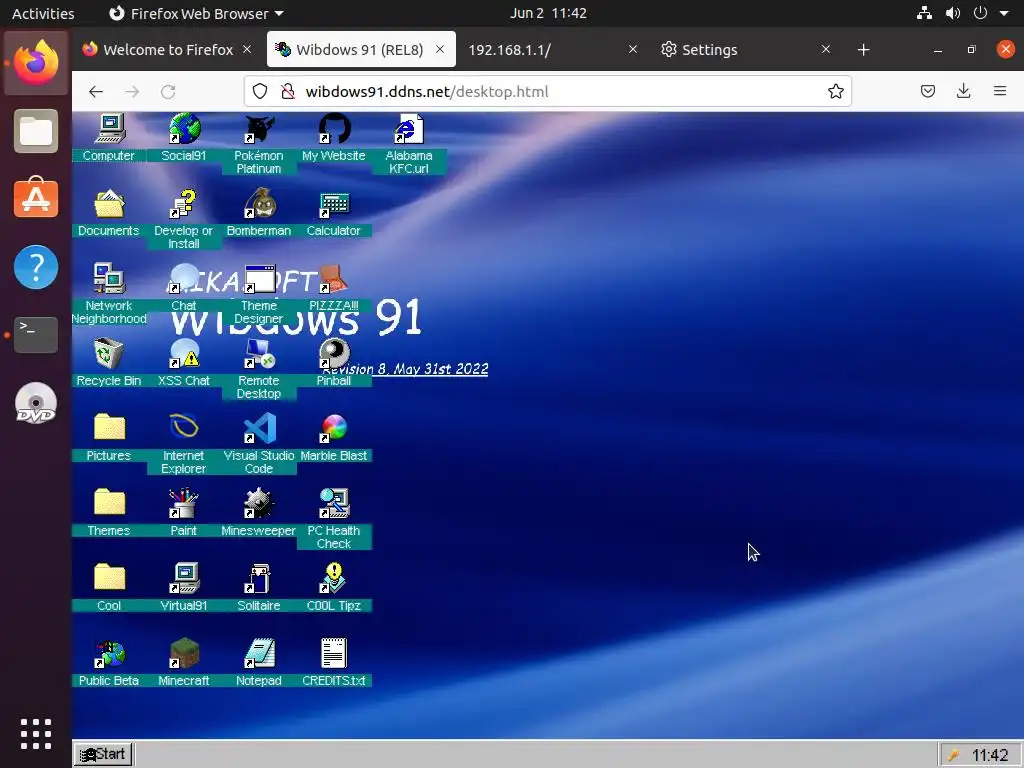Go back to previous page
This screenshot has height=768, width=1024.
pyautogui.click(x=96, y=91)
